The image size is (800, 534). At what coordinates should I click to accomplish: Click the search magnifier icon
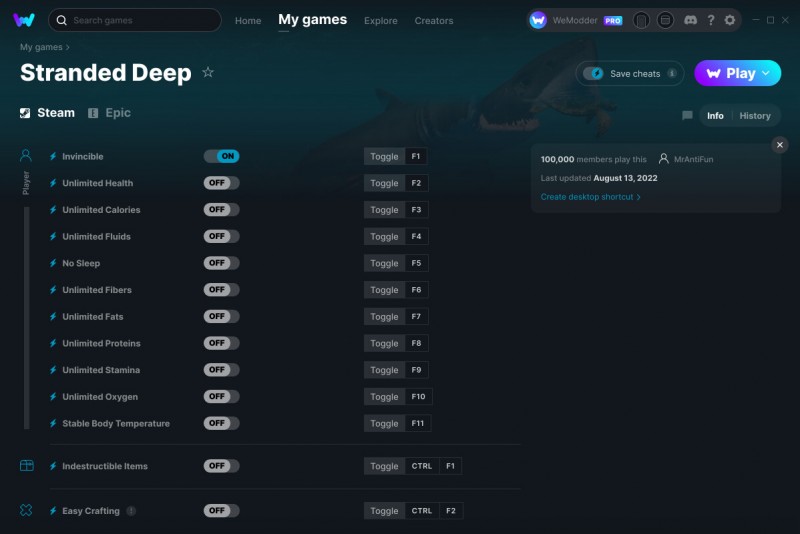(62, 20)
